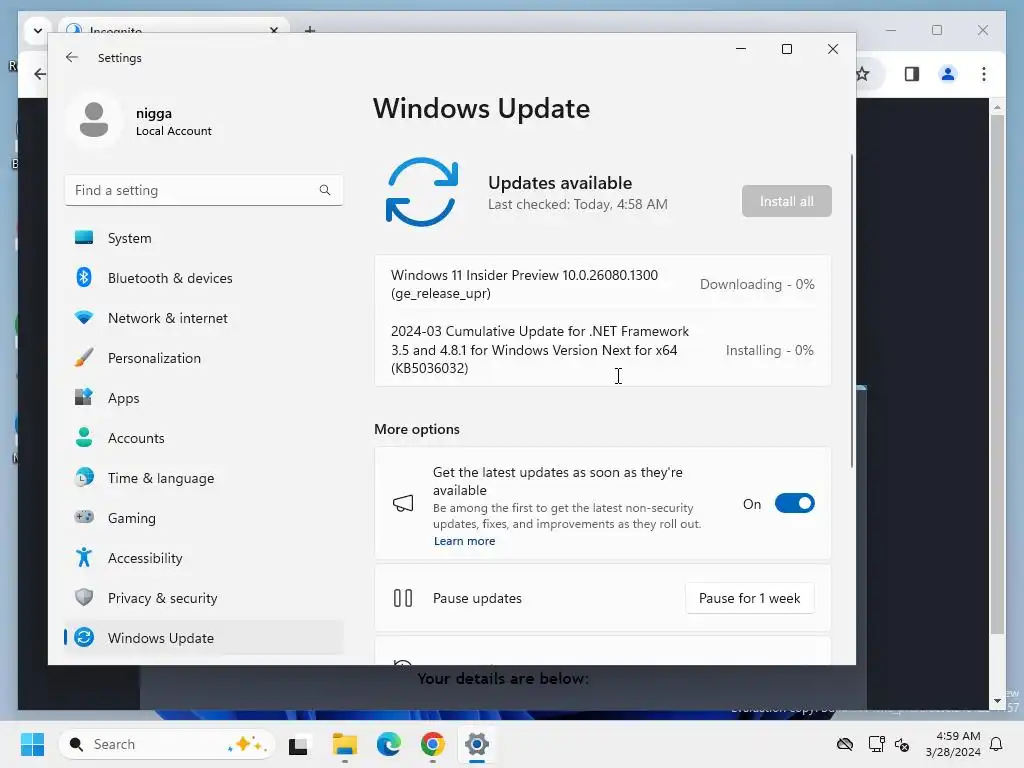1024x768 pixels.
Task: Open Task View on the taskbar
Action: pos(298,744)
